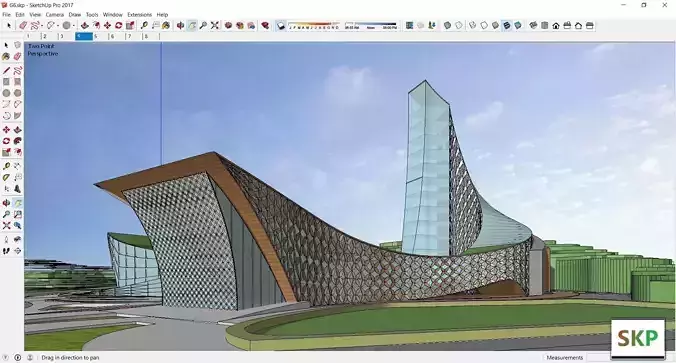Screen dimensions: 676x363
Task: Click the Measurements input box
Action: point(598,357)
